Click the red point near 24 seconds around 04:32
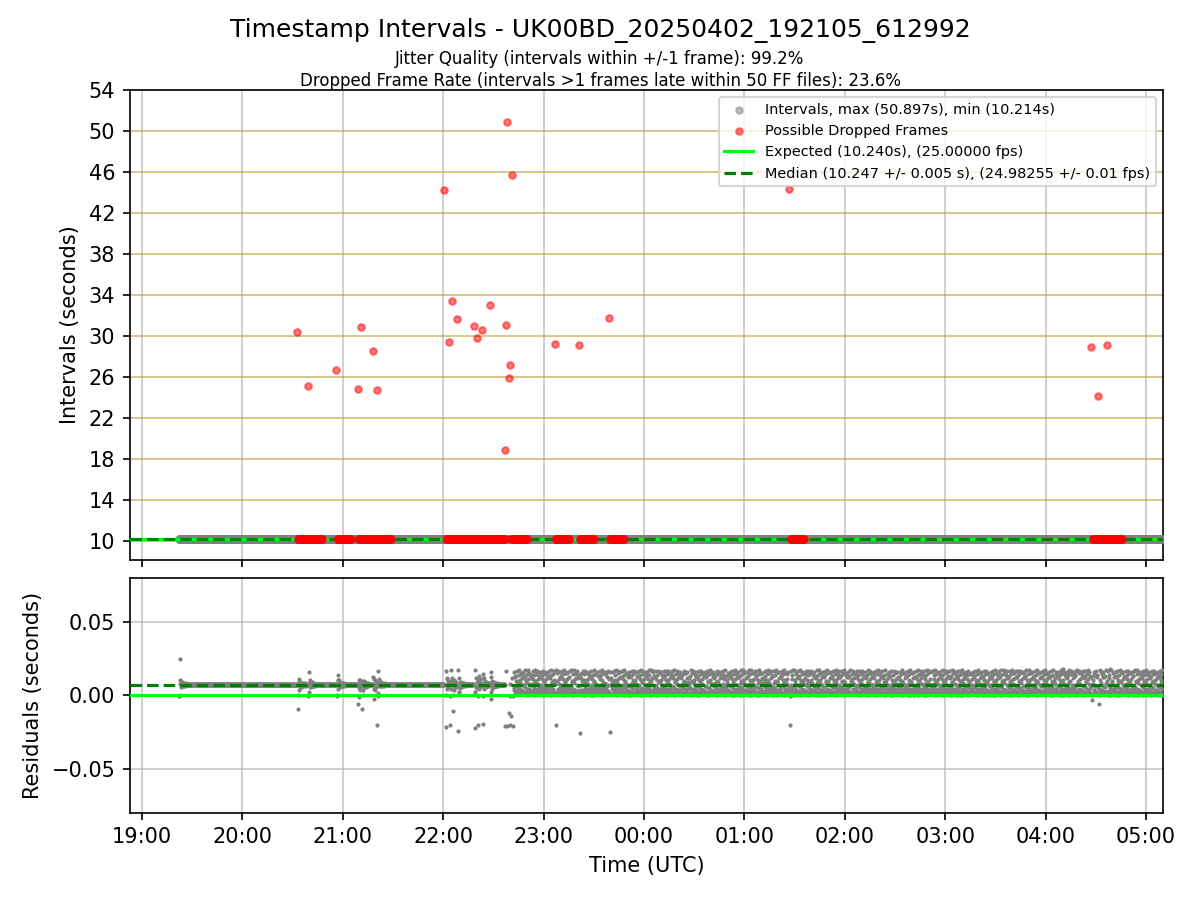The image size is (1200, 900). pyautogui.click(x=1098, y=396)
